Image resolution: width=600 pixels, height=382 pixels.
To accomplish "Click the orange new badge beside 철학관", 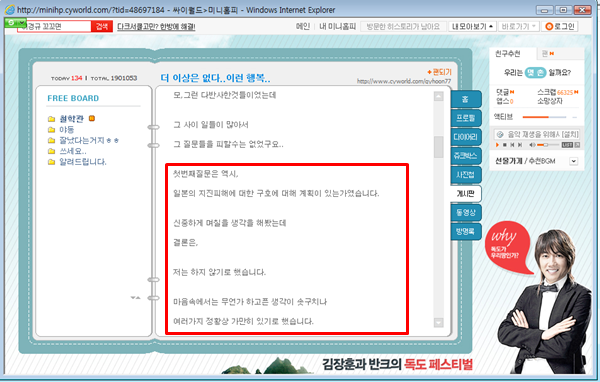I will click(x=91, y=118).
